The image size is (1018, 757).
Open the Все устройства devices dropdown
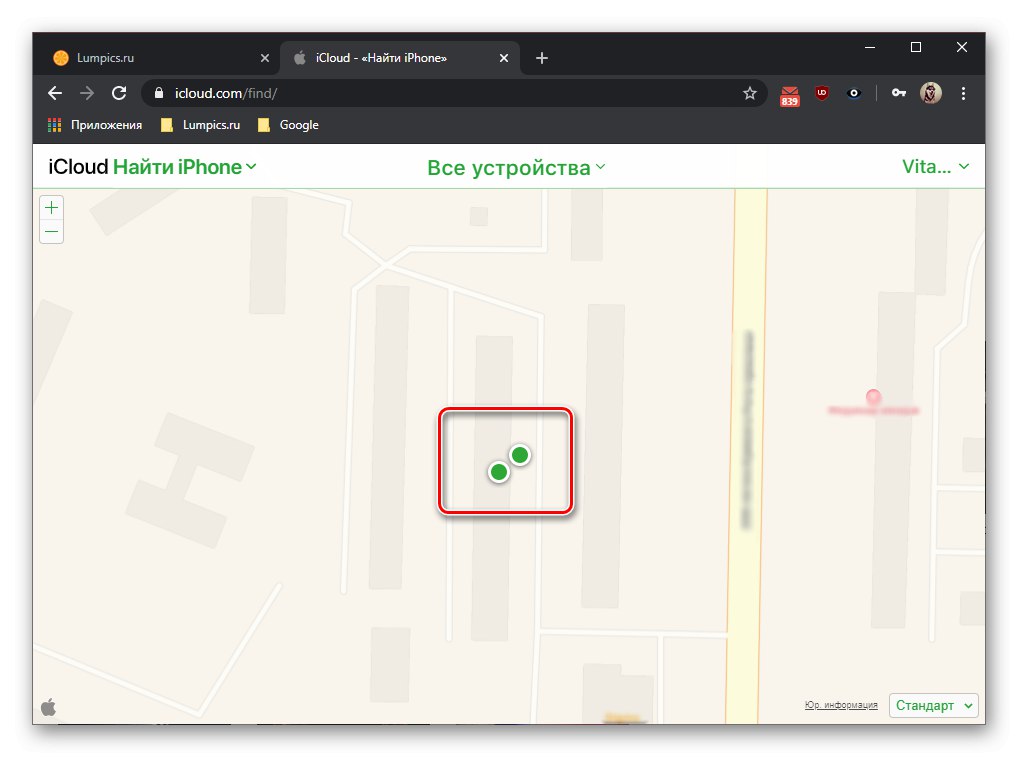click(516, 168)
